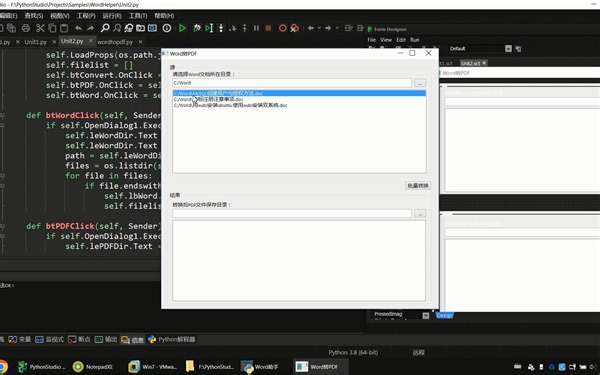Click the Redo arrow icon
This screenshot has width=600, height=375.
click(x=90, y=28)
